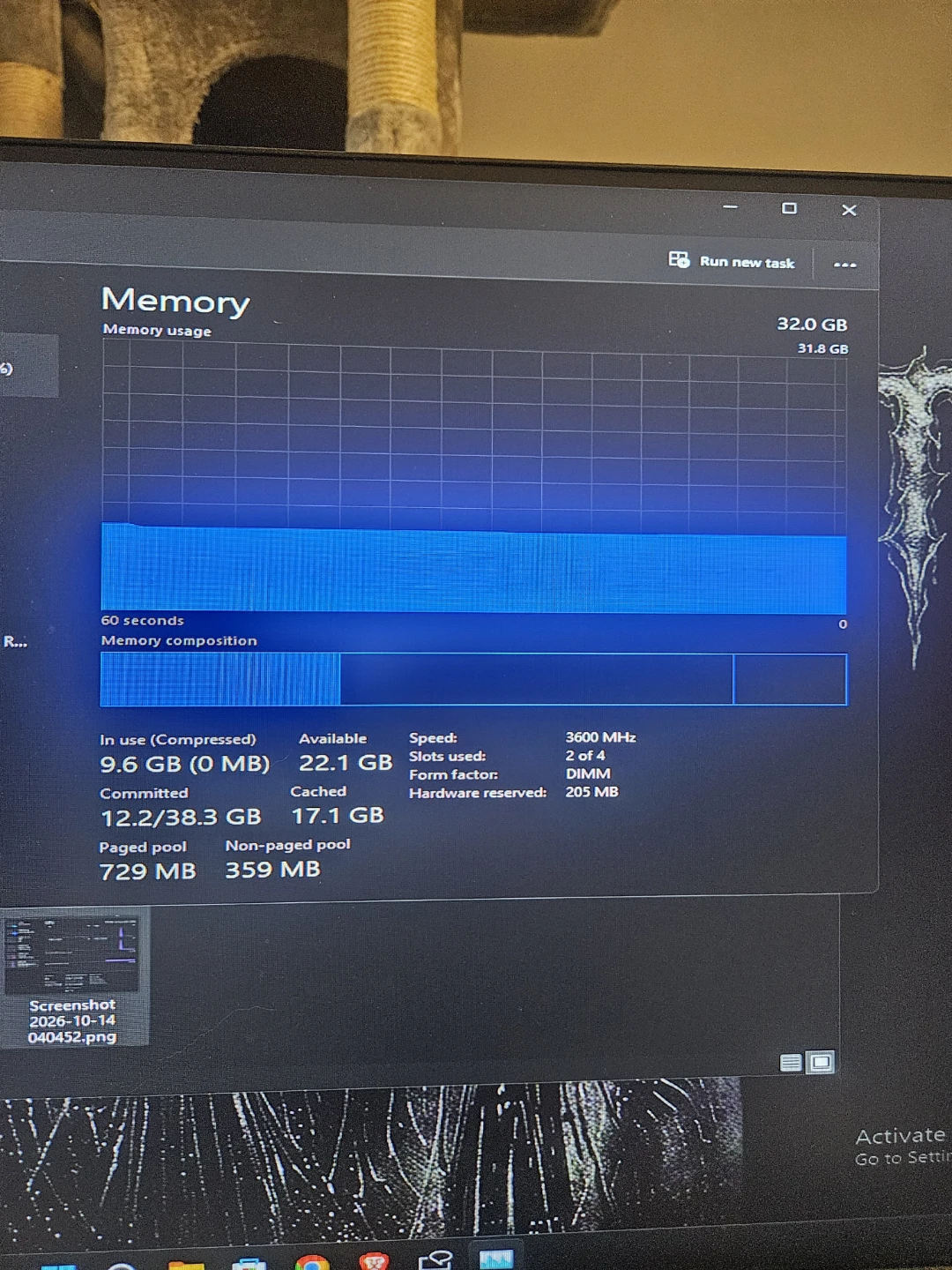Click the Form factor value DIMM
952x1270 pixels.
pos(588,773)
